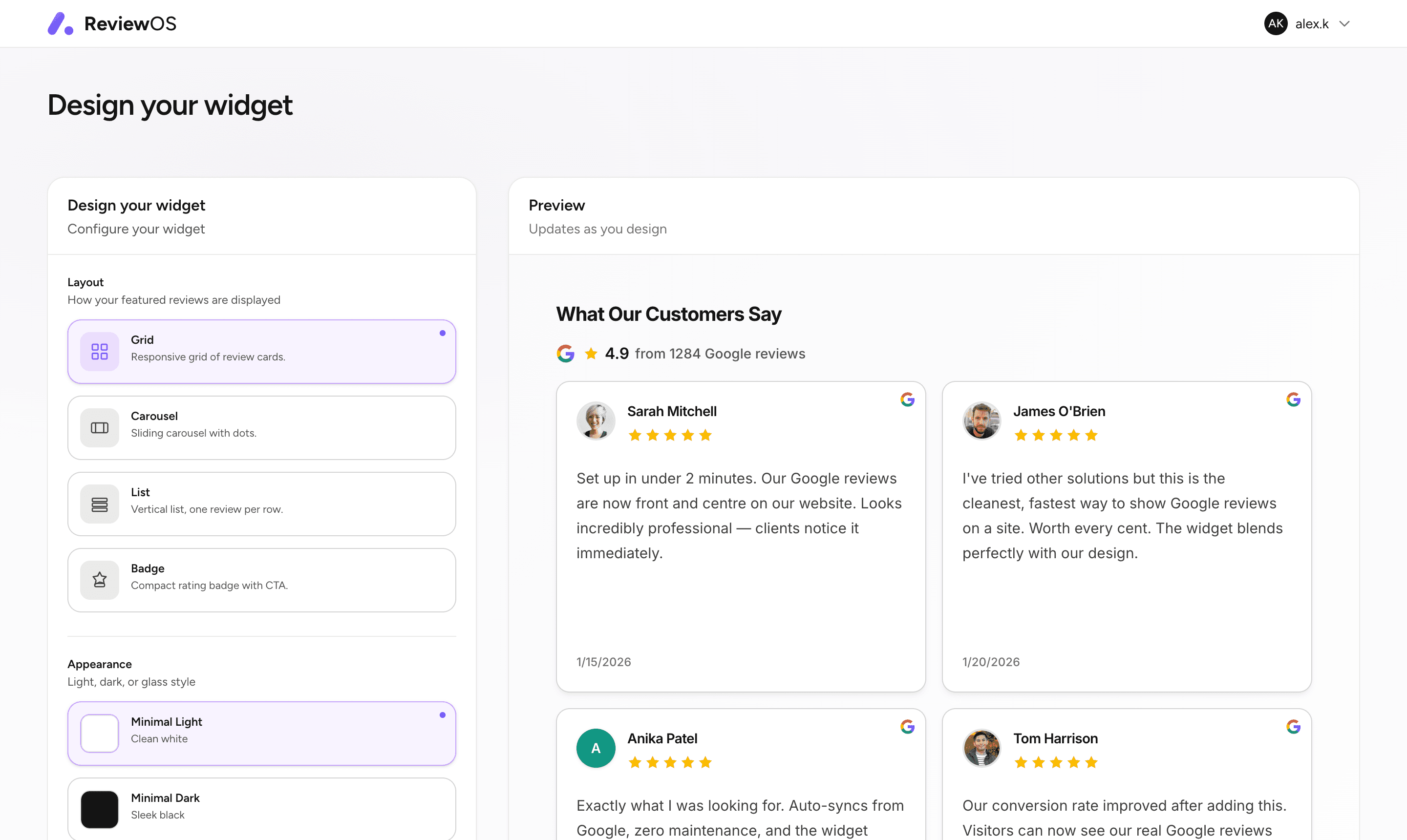Viewport: 1407px width, 840px height.
Task: Select the List layout icon
Action: coord(99,503)
